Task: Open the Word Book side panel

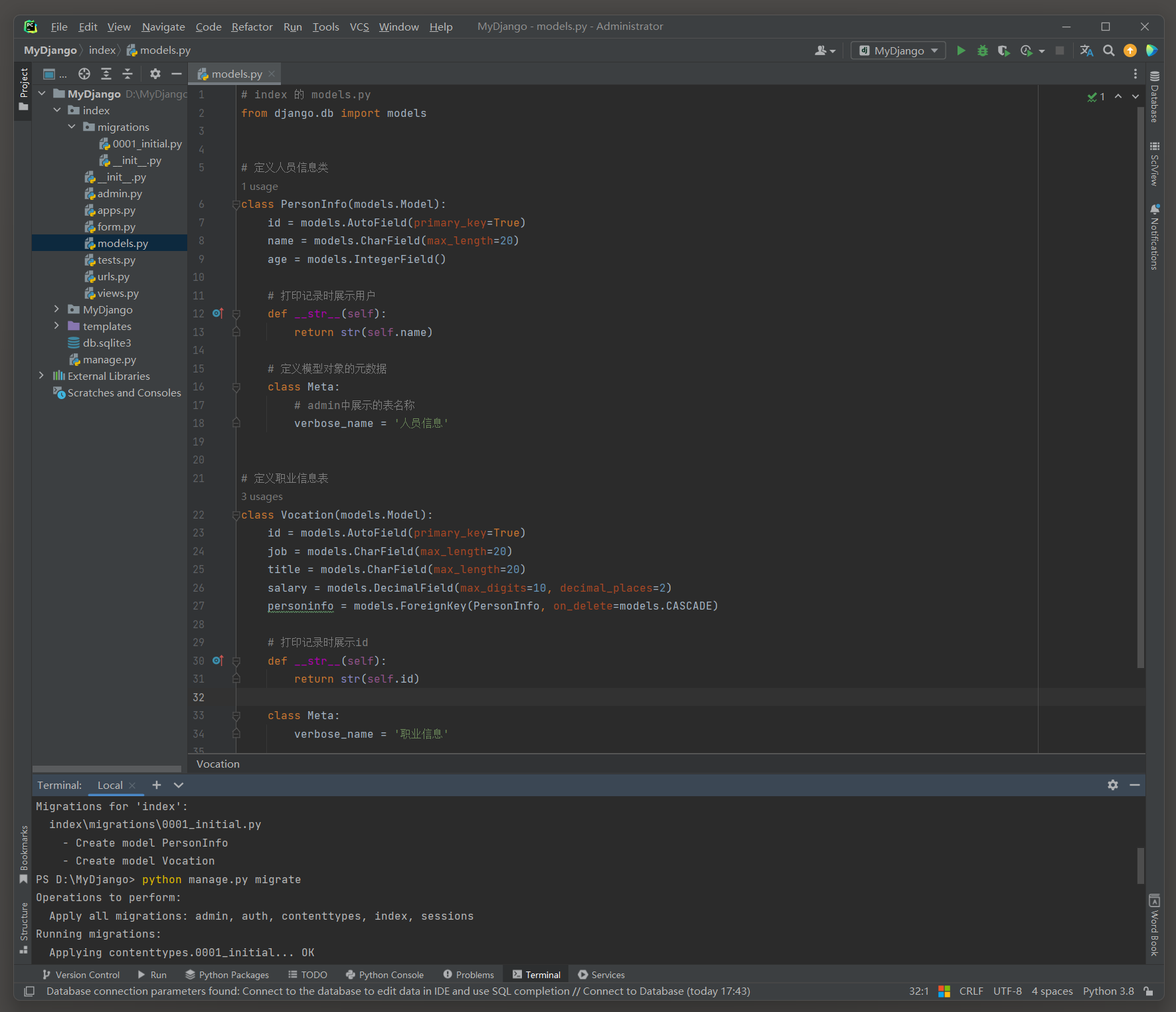Action: [x=1155, y=925]
